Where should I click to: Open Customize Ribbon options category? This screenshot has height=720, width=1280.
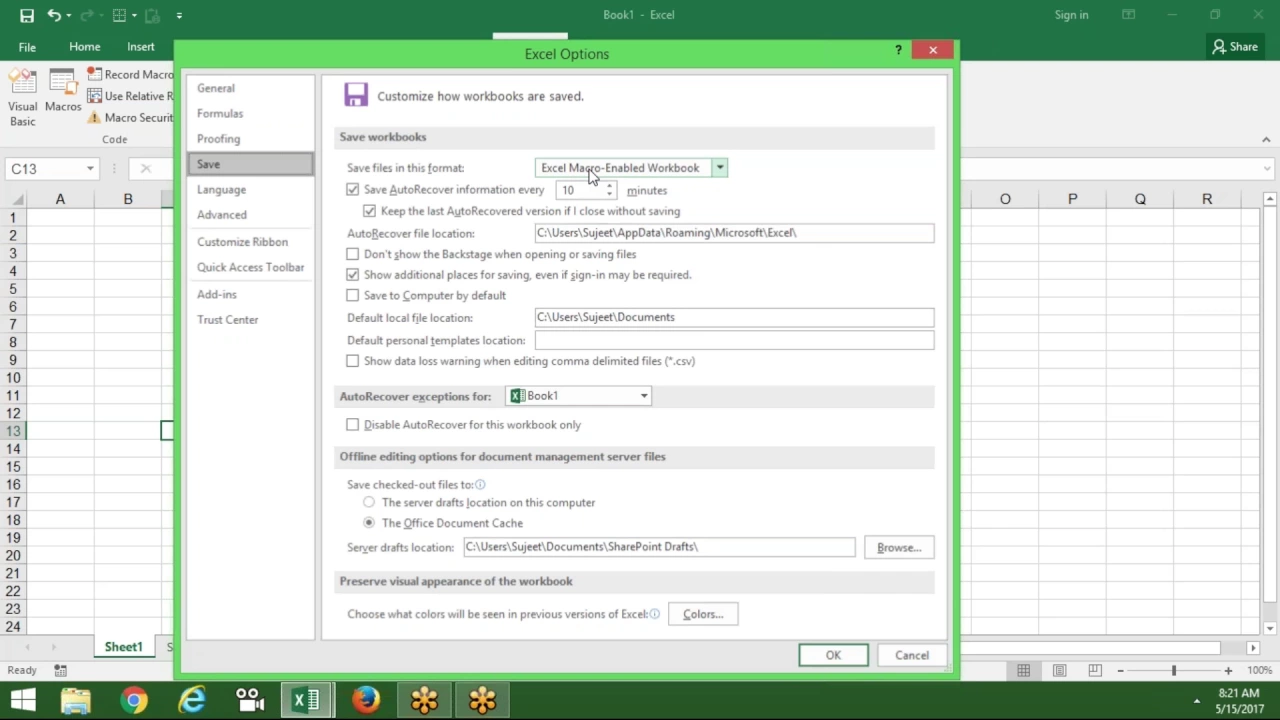(x=250, y=241)
